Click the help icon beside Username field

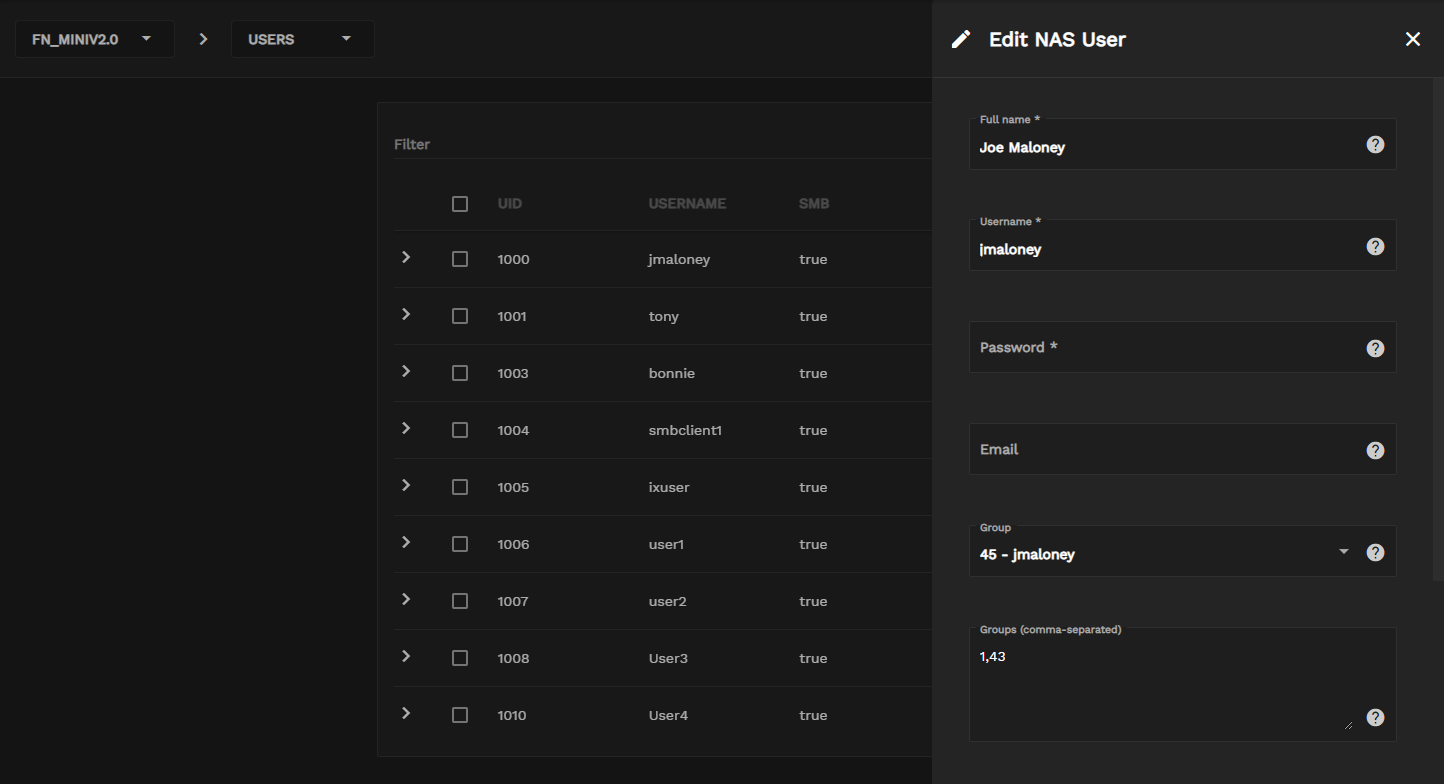point(1375,247)
